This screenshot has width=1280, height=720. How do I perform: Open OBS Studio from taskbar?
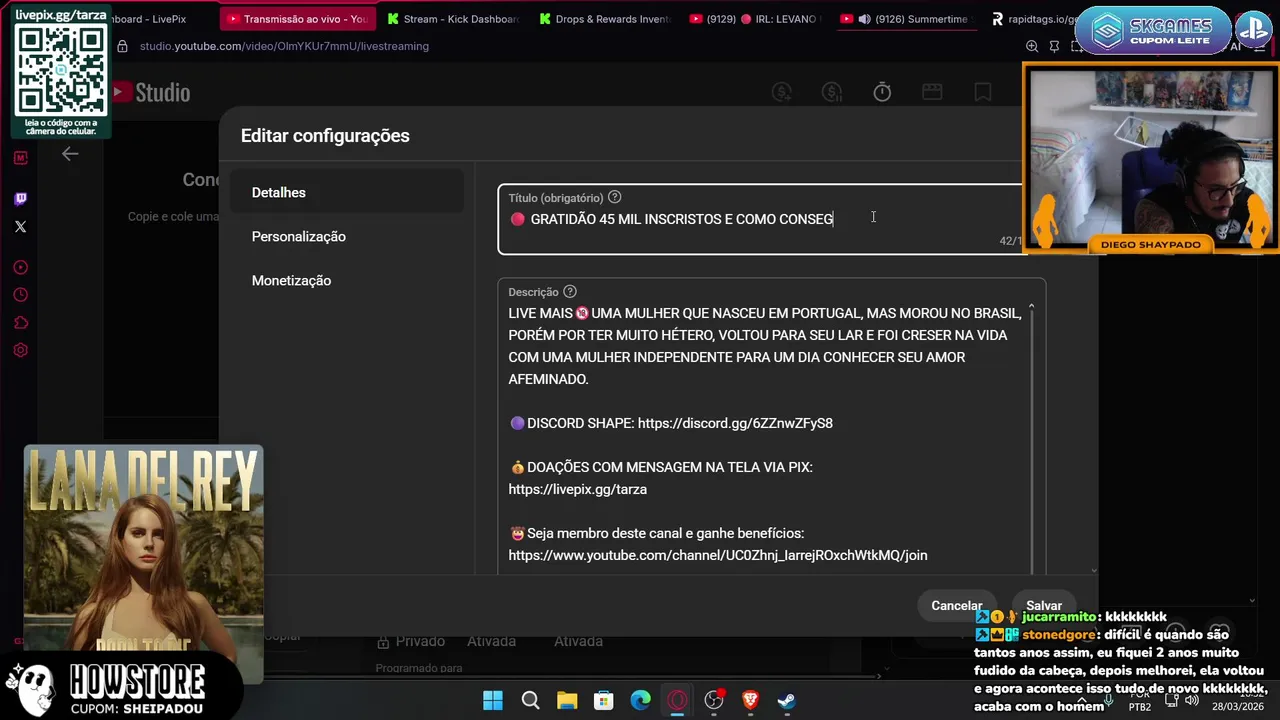pos(714,701)
